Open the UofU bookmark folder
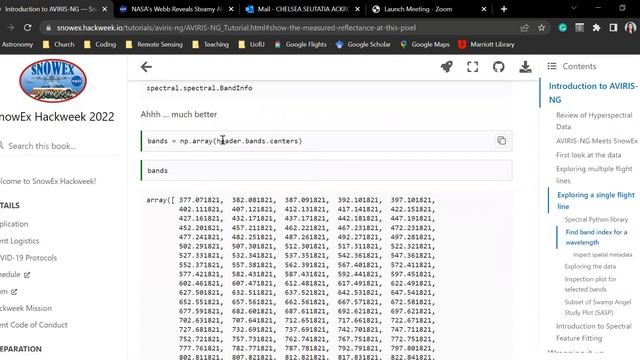640x360 pixels. 251,44
